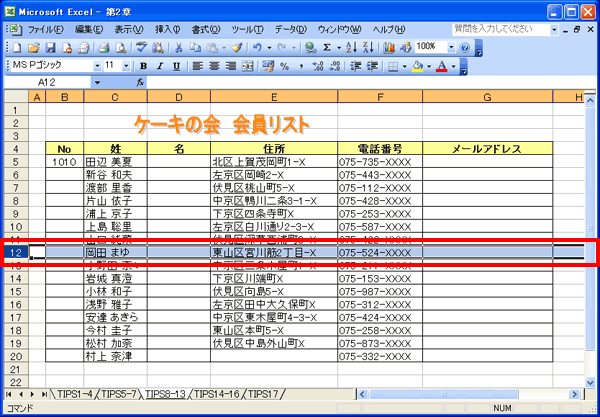The width and height of the screenshot is (600, 417).
Task: Toggle Center alignment
Action: [x=214, y=67]
